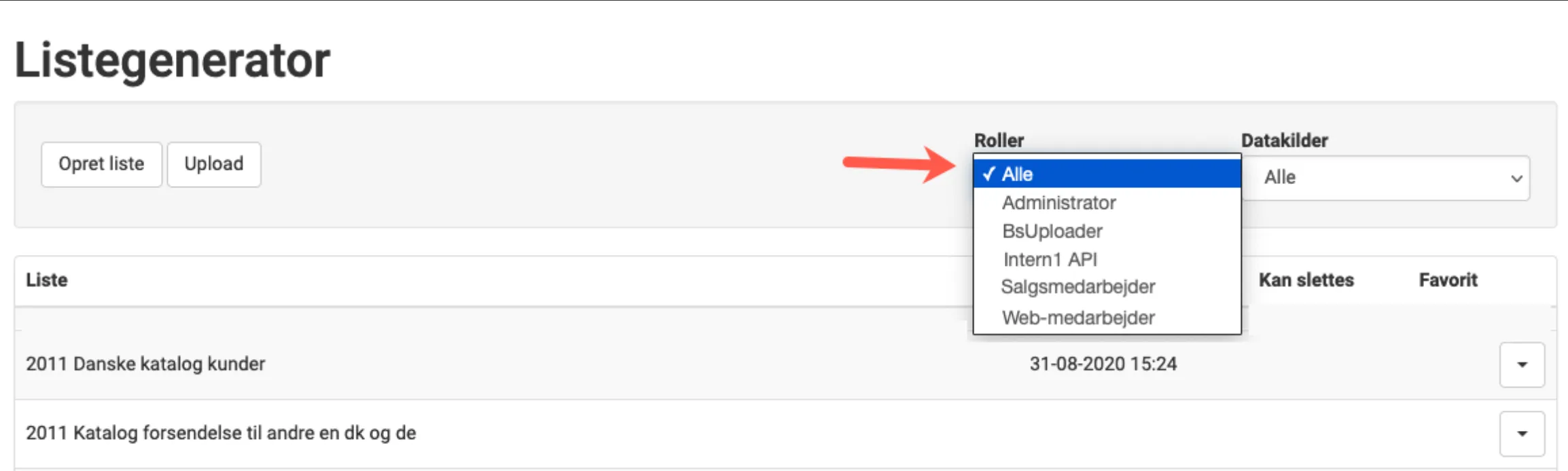Select the Web-medarbejder role option
Viewport: 1568px width, 471px height.
click(1077, 318)
